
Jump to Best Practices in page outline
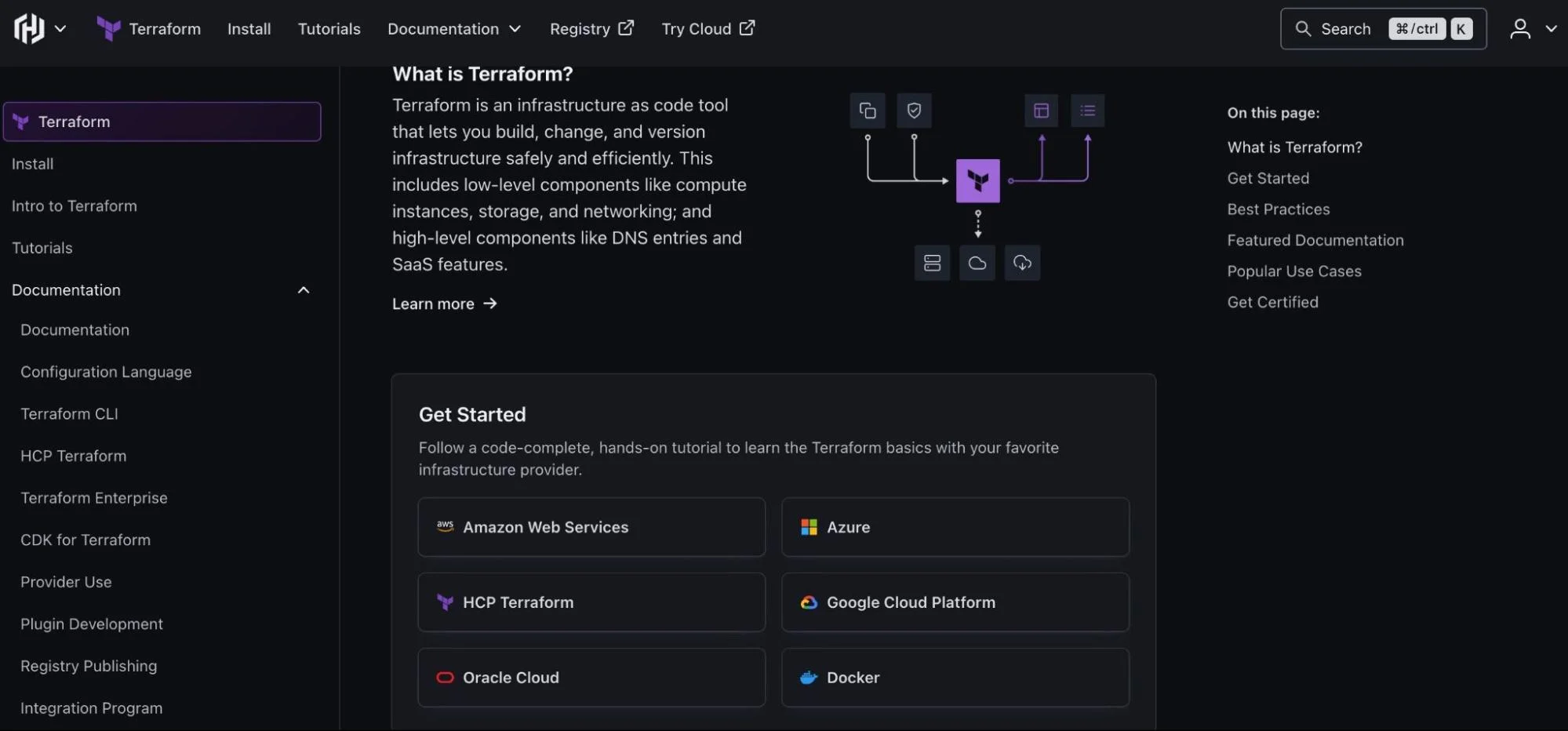click(x=1278, y=209)
